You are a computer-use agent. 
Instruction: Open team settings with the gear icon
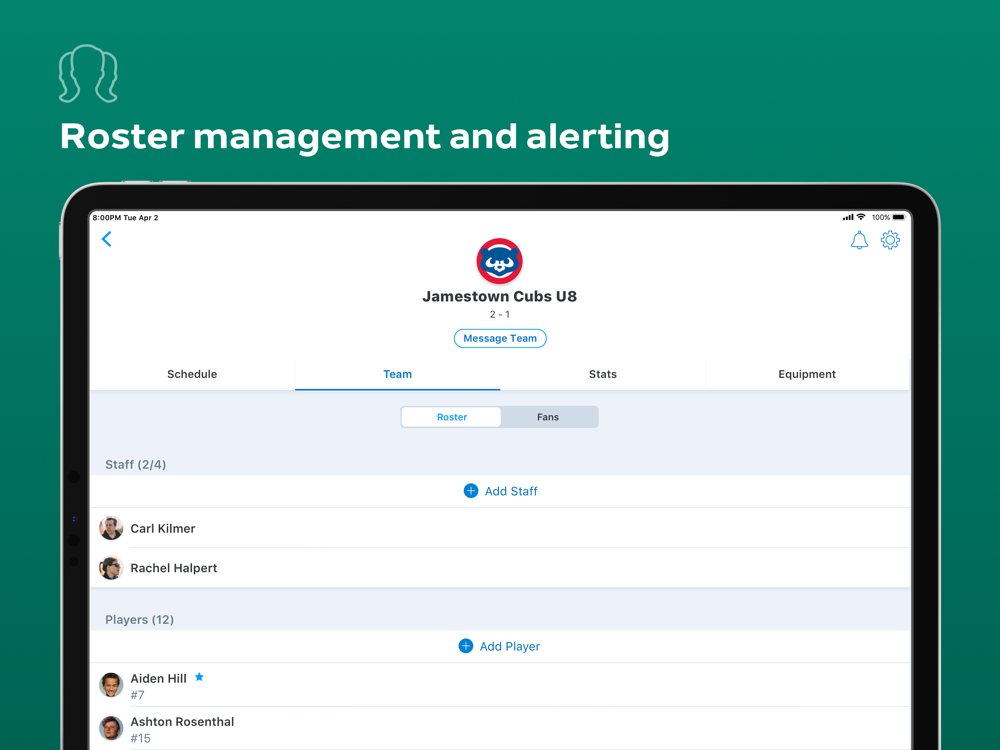pos(890,240)
